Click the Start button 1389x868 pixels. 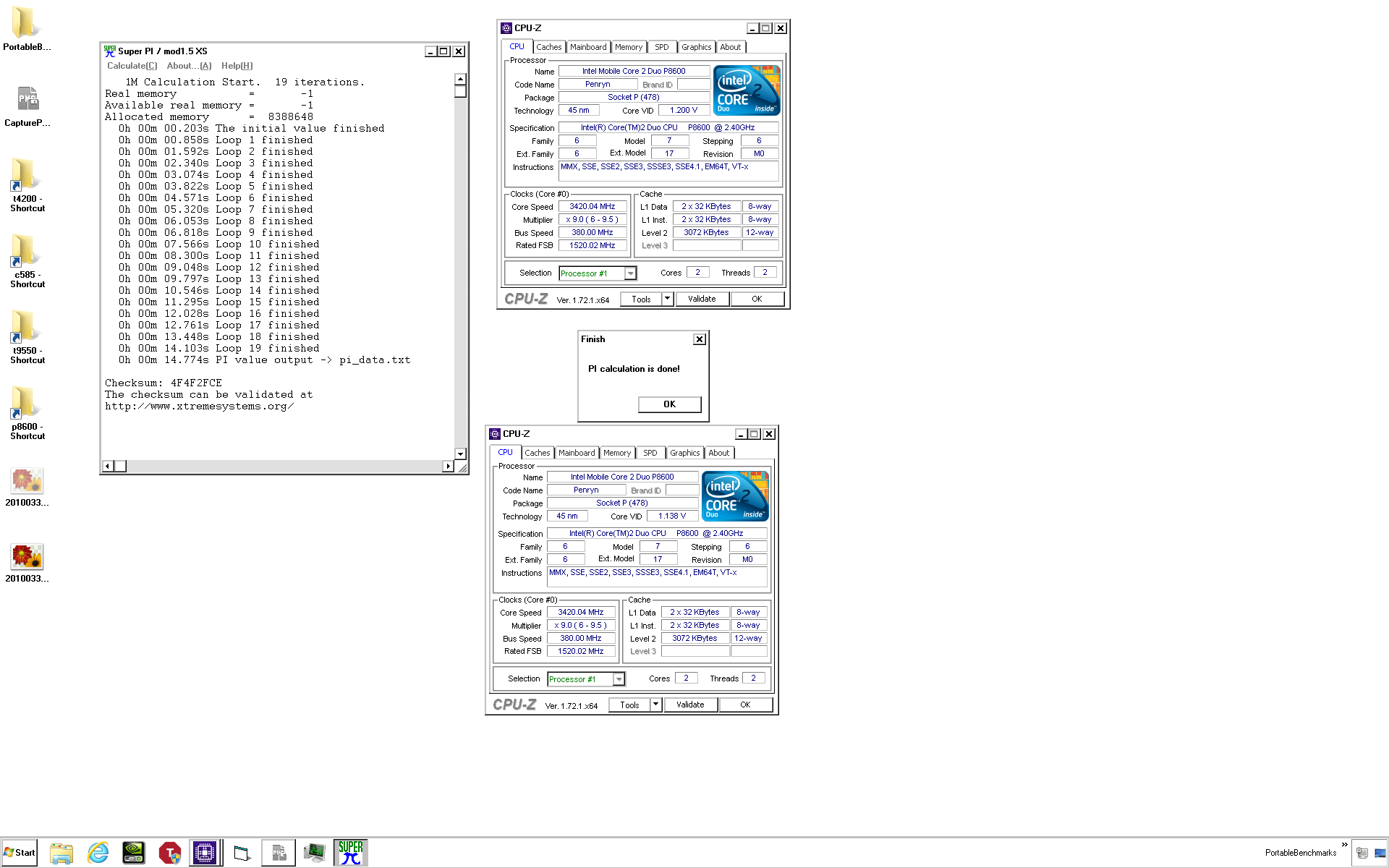20,853
